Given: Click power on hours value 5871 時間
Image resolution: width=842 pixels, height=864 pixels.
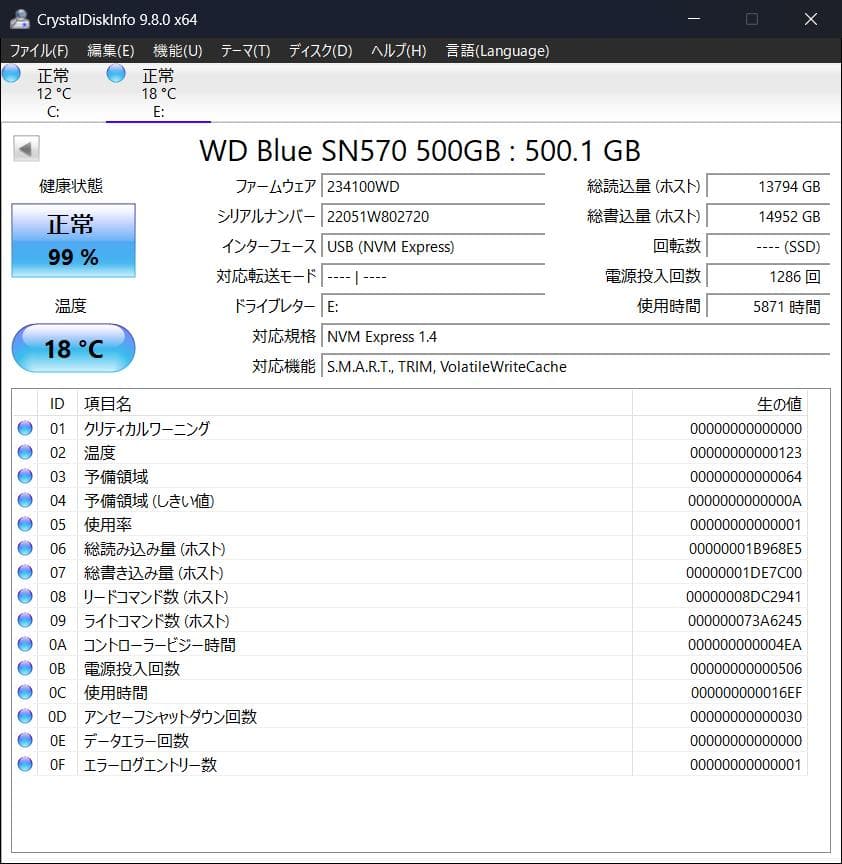Looking at the screenshot, I should click(x=768, y=306).
